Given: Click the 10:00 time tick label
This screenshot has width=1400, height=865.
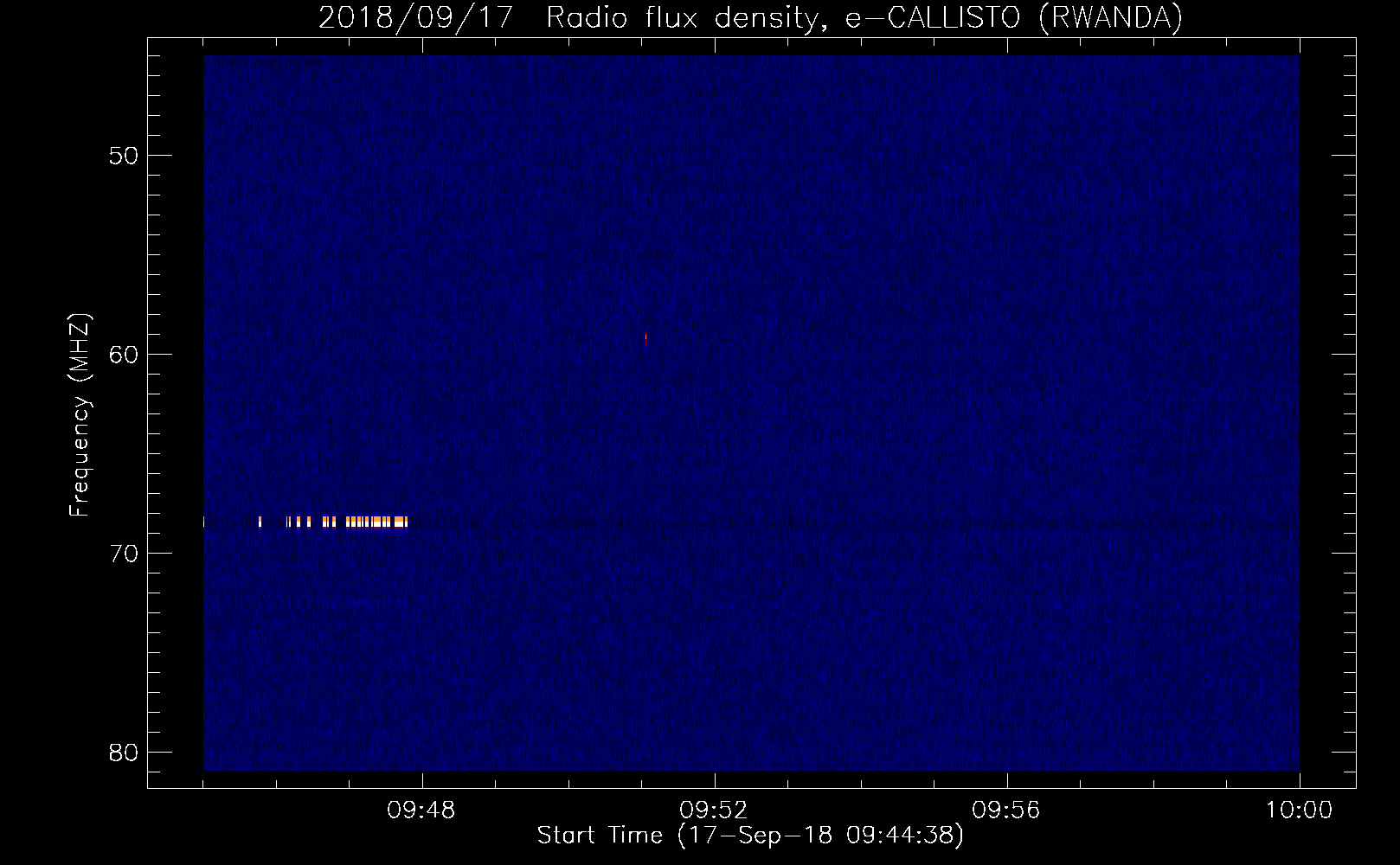Looking at the screenshot, I should click(x=1299, y=811).
